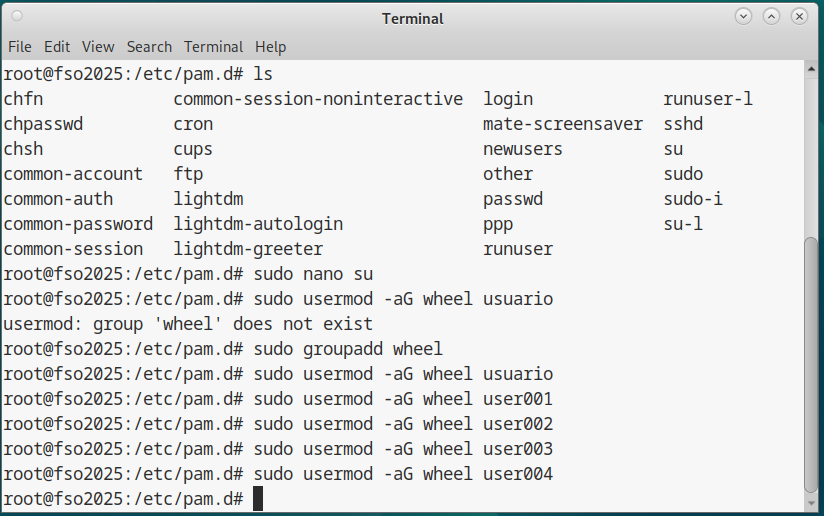Click the sshd file name

[683, 124]
